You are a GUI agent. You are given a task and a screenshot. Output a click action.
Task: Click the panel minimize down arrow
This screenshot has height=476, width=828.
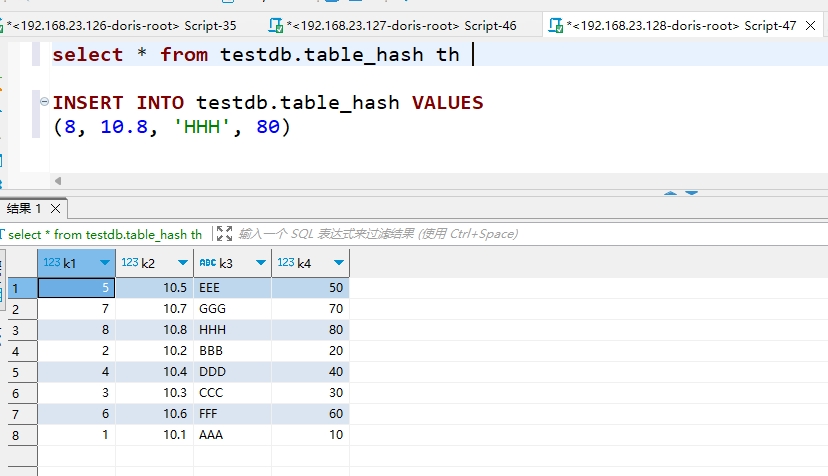(x=692, y=193)
